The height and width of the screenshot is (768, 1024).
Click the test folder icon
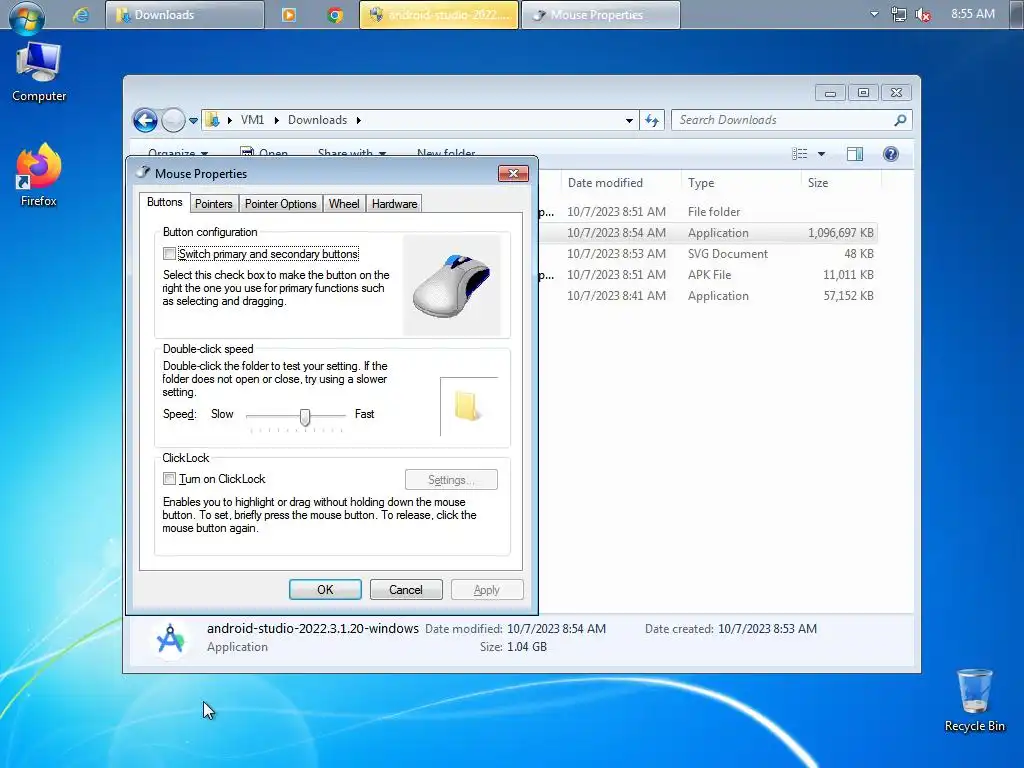click(x=467, y=406)
